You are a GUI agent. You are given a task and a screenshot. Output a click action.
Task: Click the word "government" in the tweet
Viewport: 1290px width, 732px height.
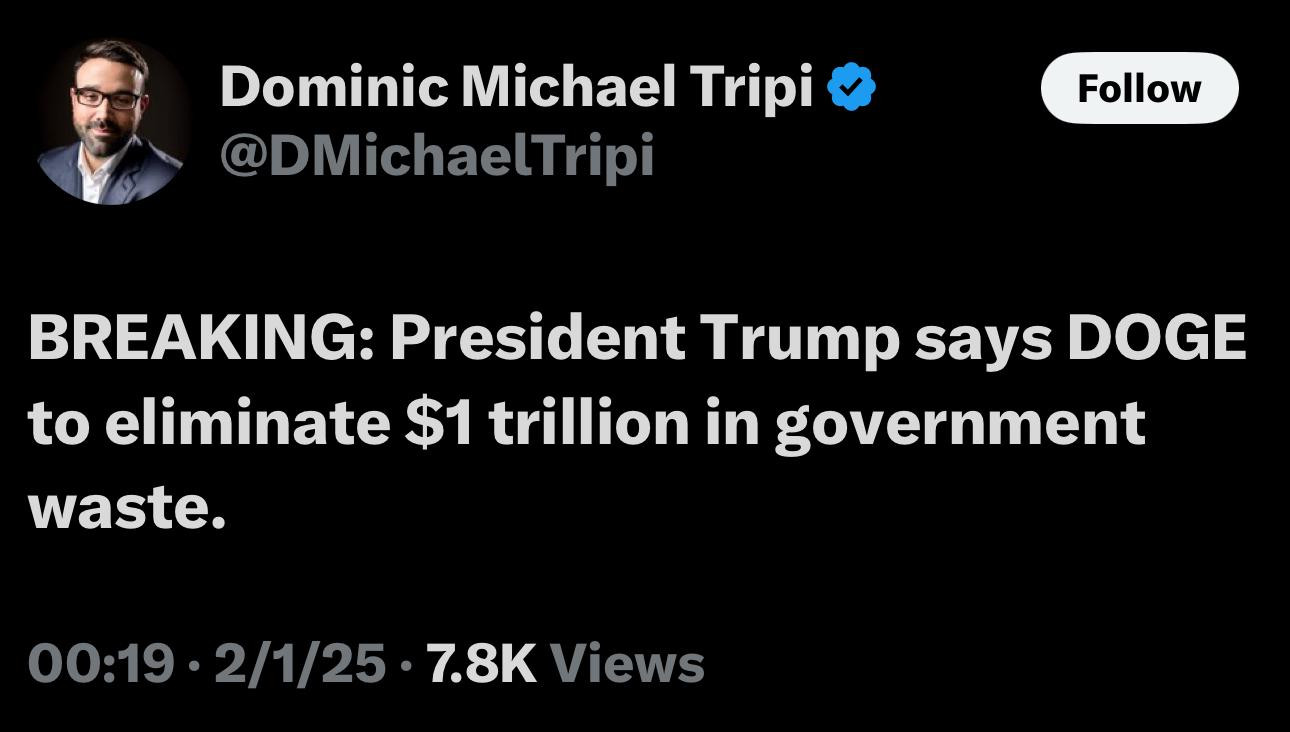coord(959,424)
